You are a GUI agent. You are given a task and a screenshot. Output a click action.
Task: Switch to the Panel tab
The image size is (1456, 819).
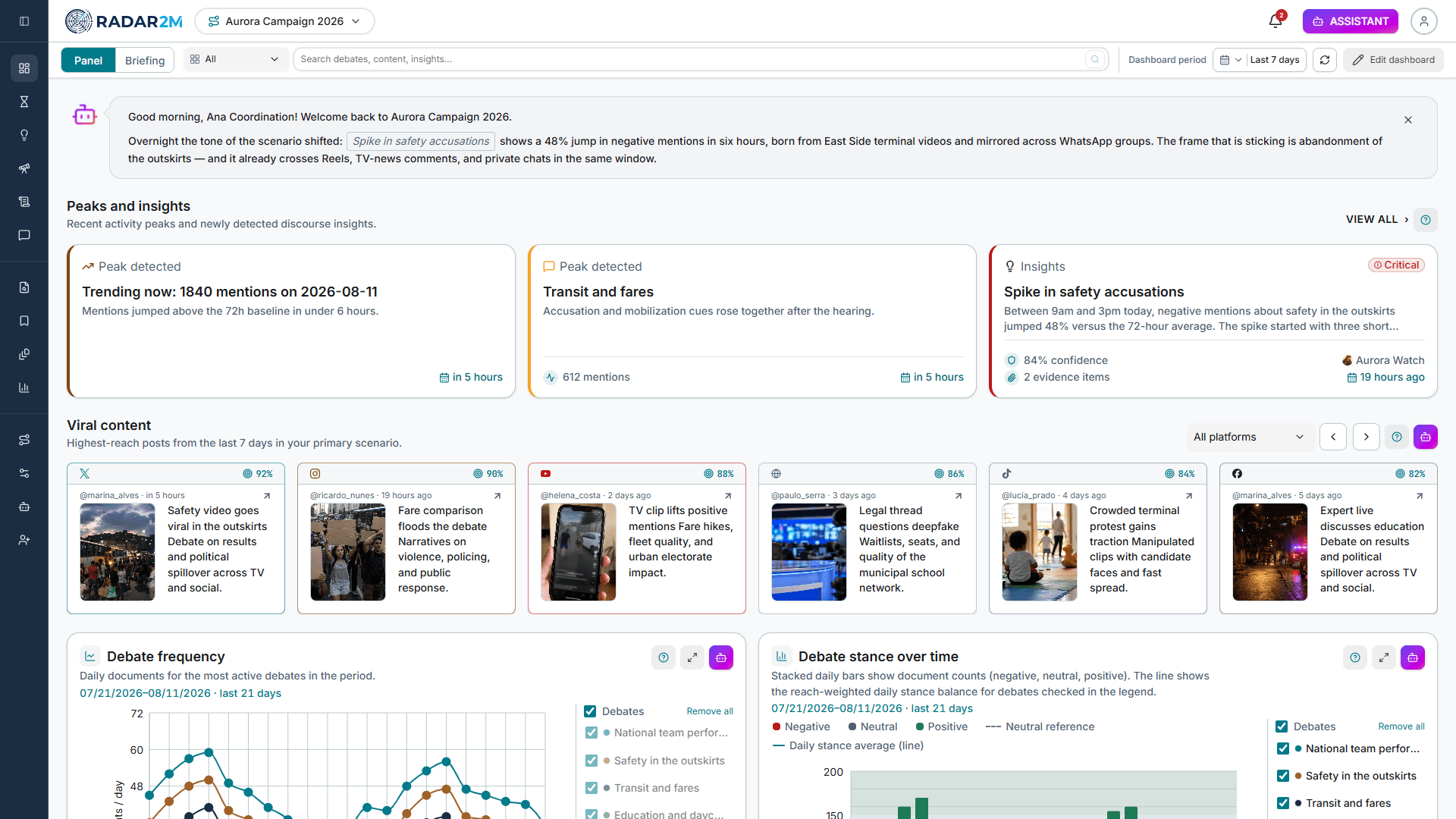89,61
